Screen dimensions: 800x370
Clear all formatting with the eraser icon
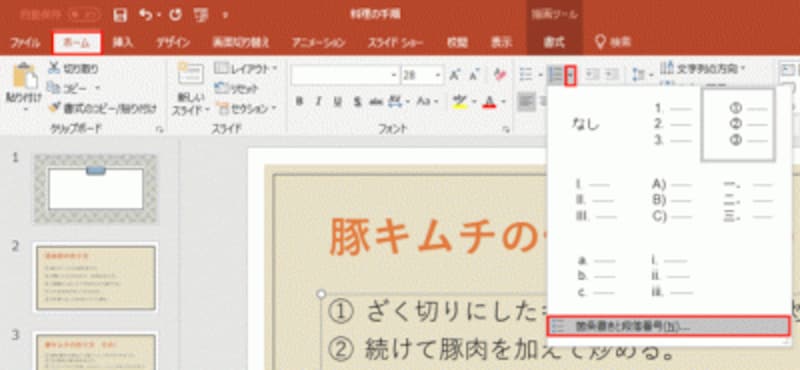click(500, 76)
